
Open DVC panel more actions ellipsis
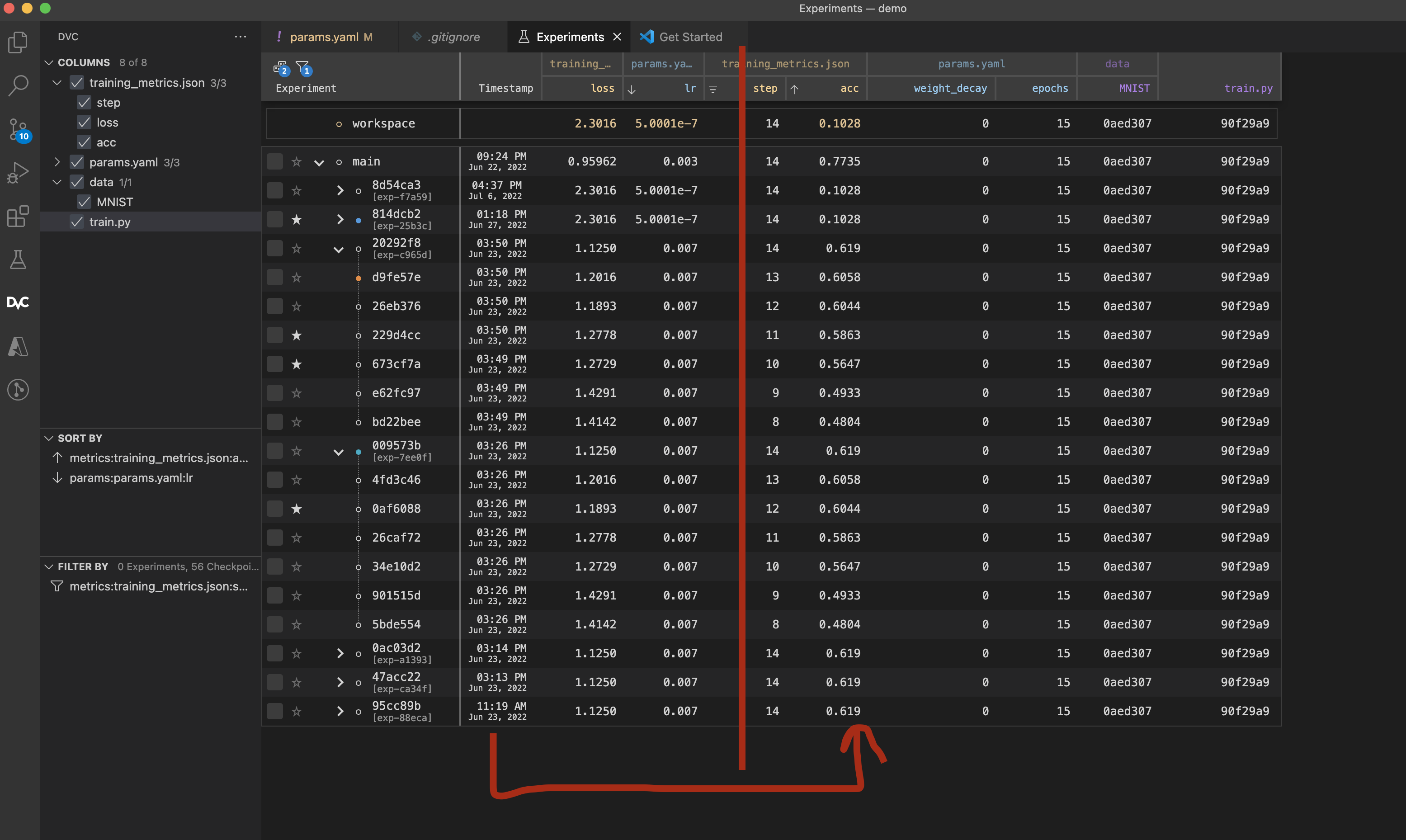(241, 37)
